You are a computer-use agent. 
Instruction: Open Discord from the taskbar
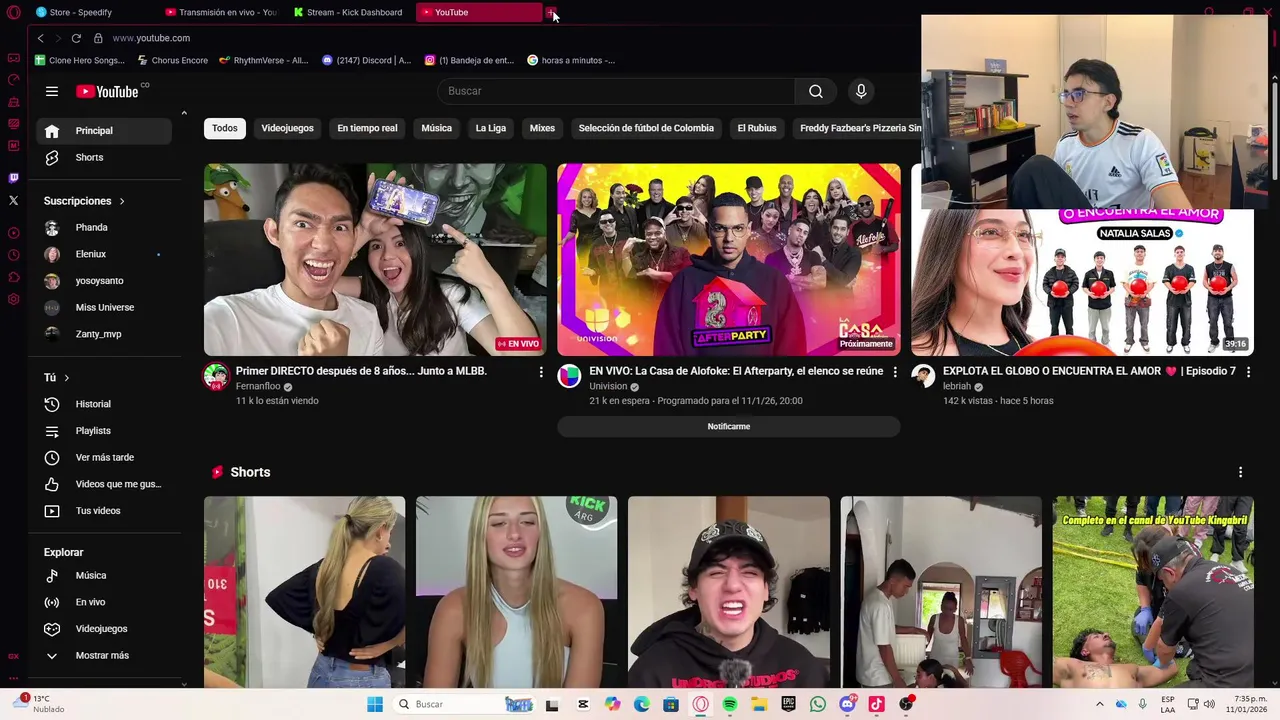pyautogui.click(x=848, y=704)
